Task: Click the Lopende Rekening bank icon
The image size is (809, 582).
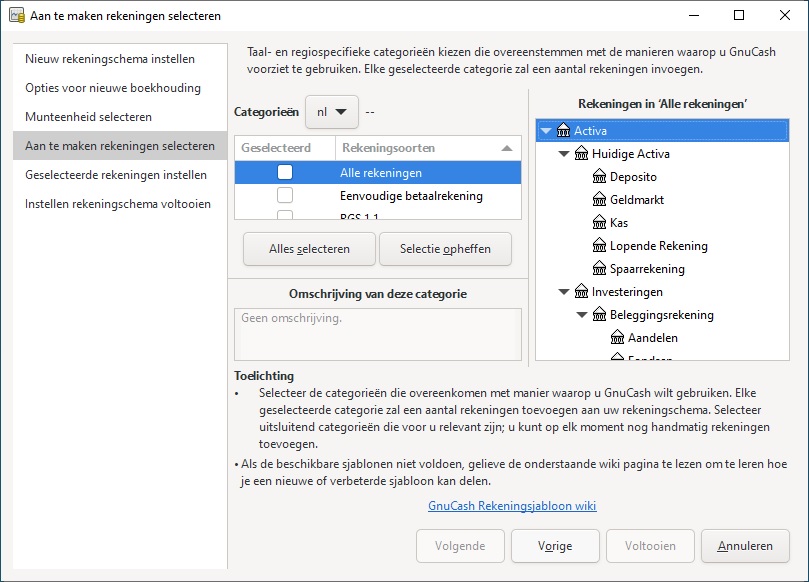Action: (x=599, y=246)
